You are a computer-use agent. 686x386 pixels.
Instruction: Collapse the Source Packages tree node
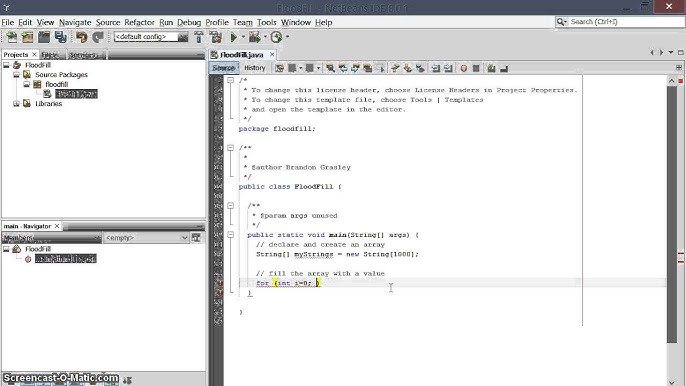16,75
